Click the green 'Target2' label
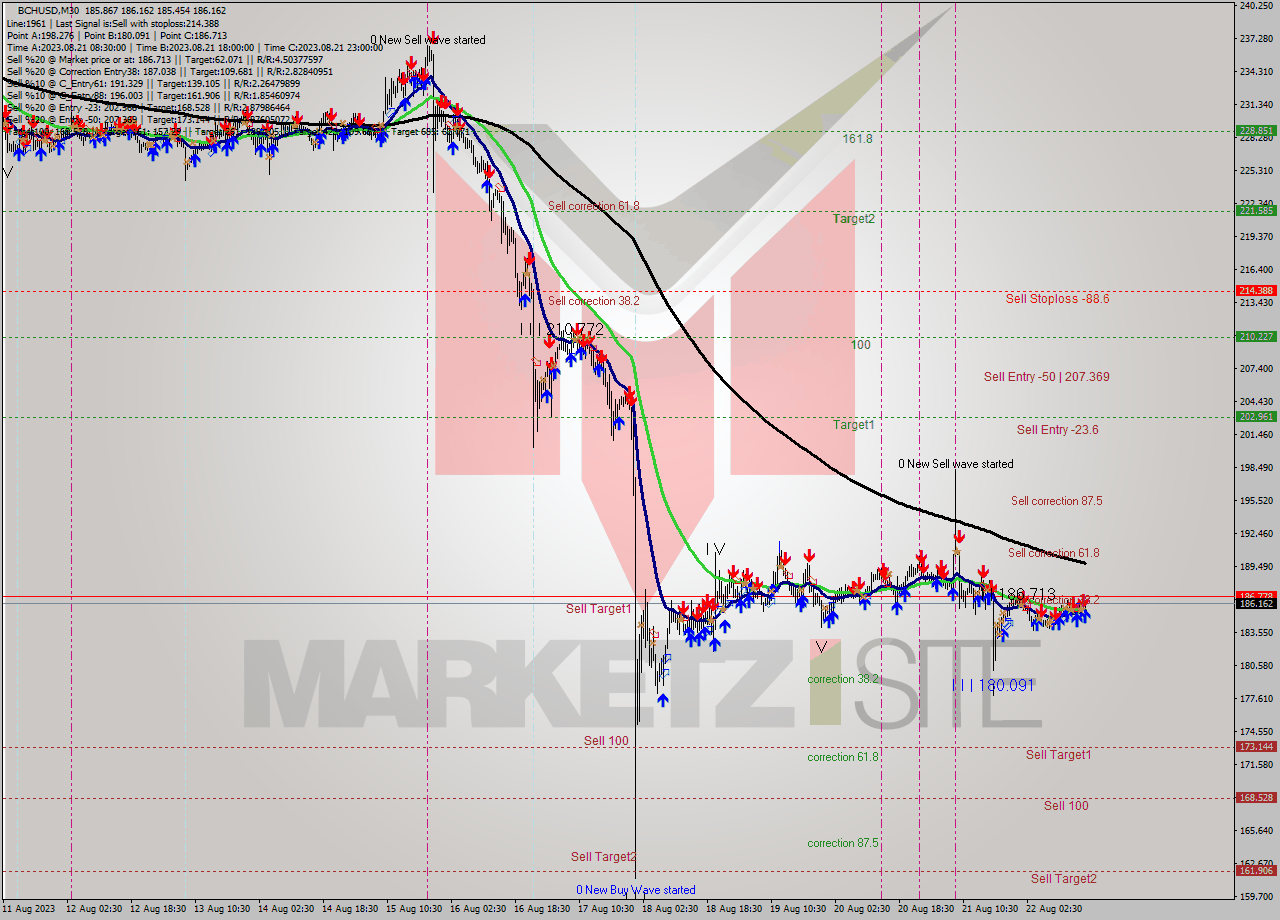 pyautogui.click(x=854, y=219)
